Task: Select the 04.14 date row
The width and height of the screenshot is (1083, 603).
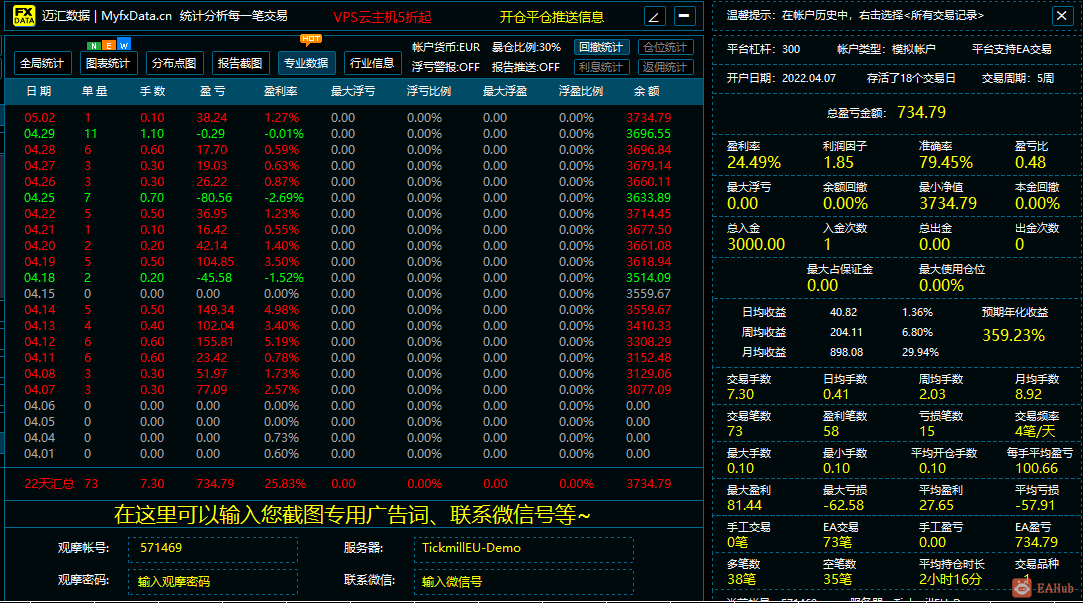Action: pyautogui.click(x=354, y=309)
